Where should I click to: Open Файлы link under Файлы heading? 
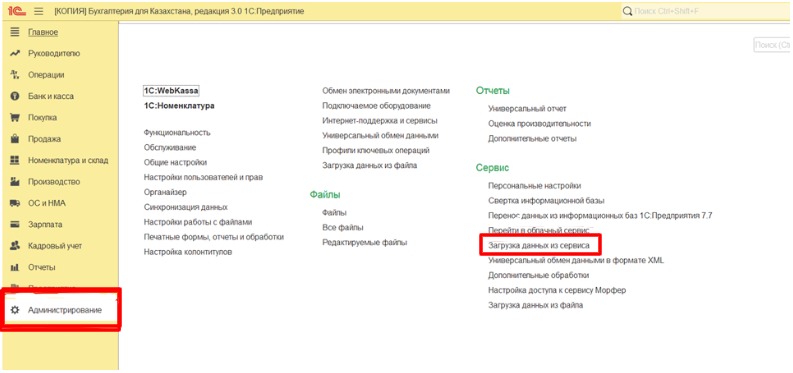334,213
